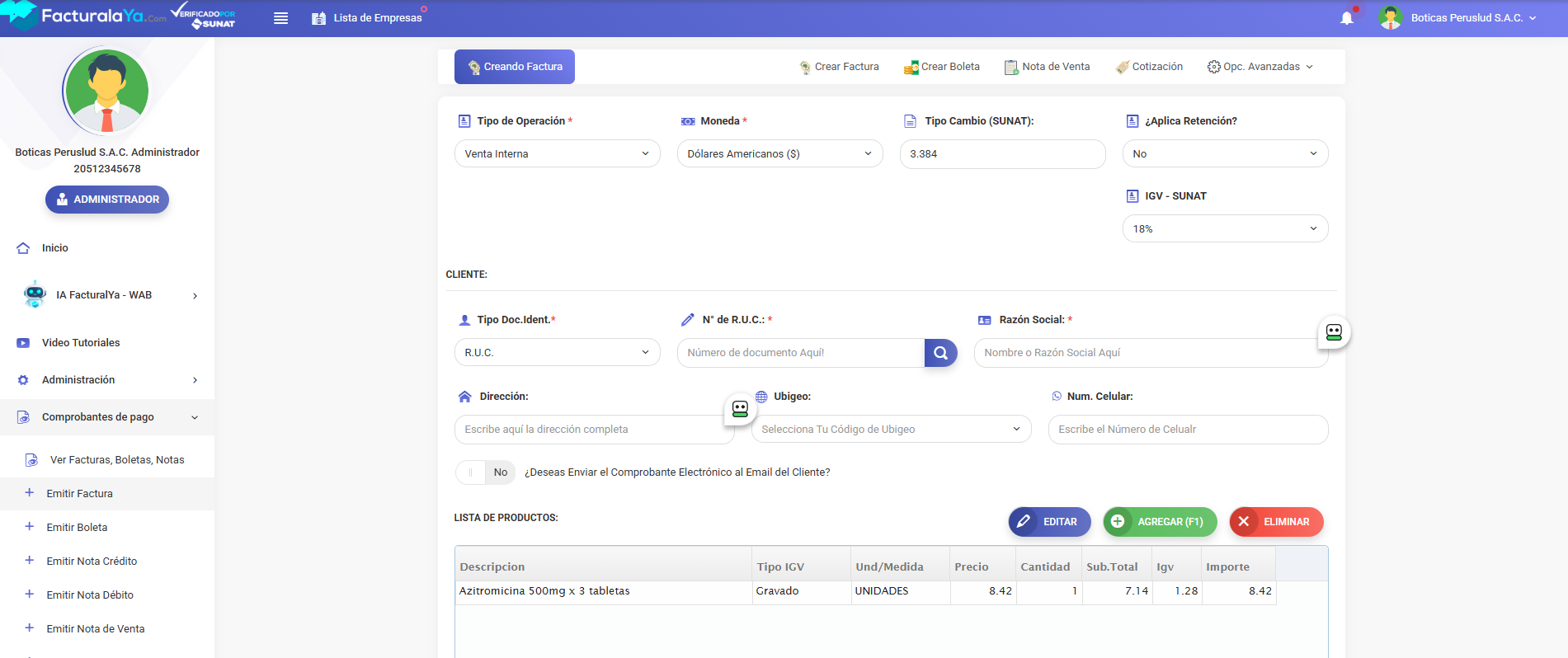Click the large profile picture in sidebar
Image resolution: width=1568 pixels, height=658 pixels.
[x=107, y=91]
